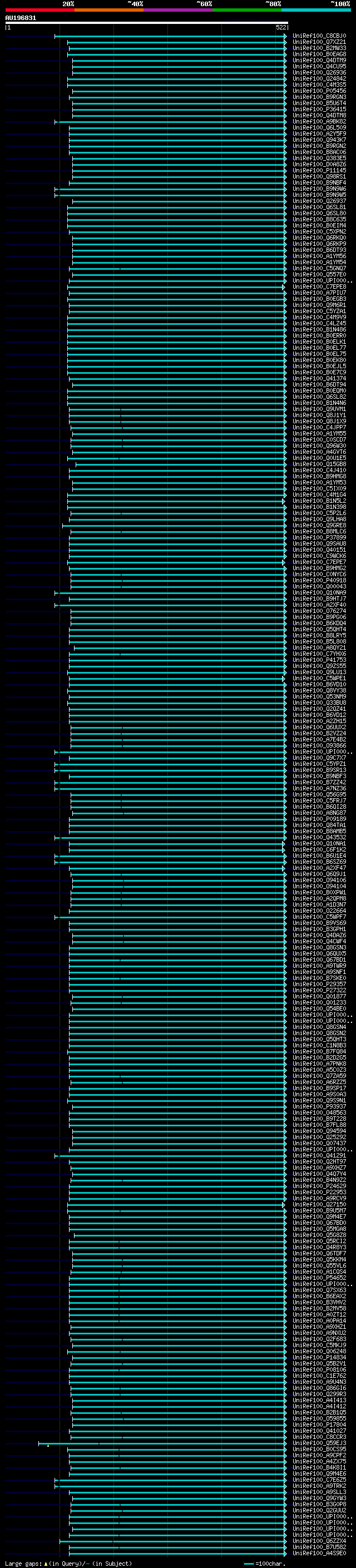Select hit label UniRef100_P36415
Image resolution: width=356 pixels, height=1568 pixels.
coord(319,110)
